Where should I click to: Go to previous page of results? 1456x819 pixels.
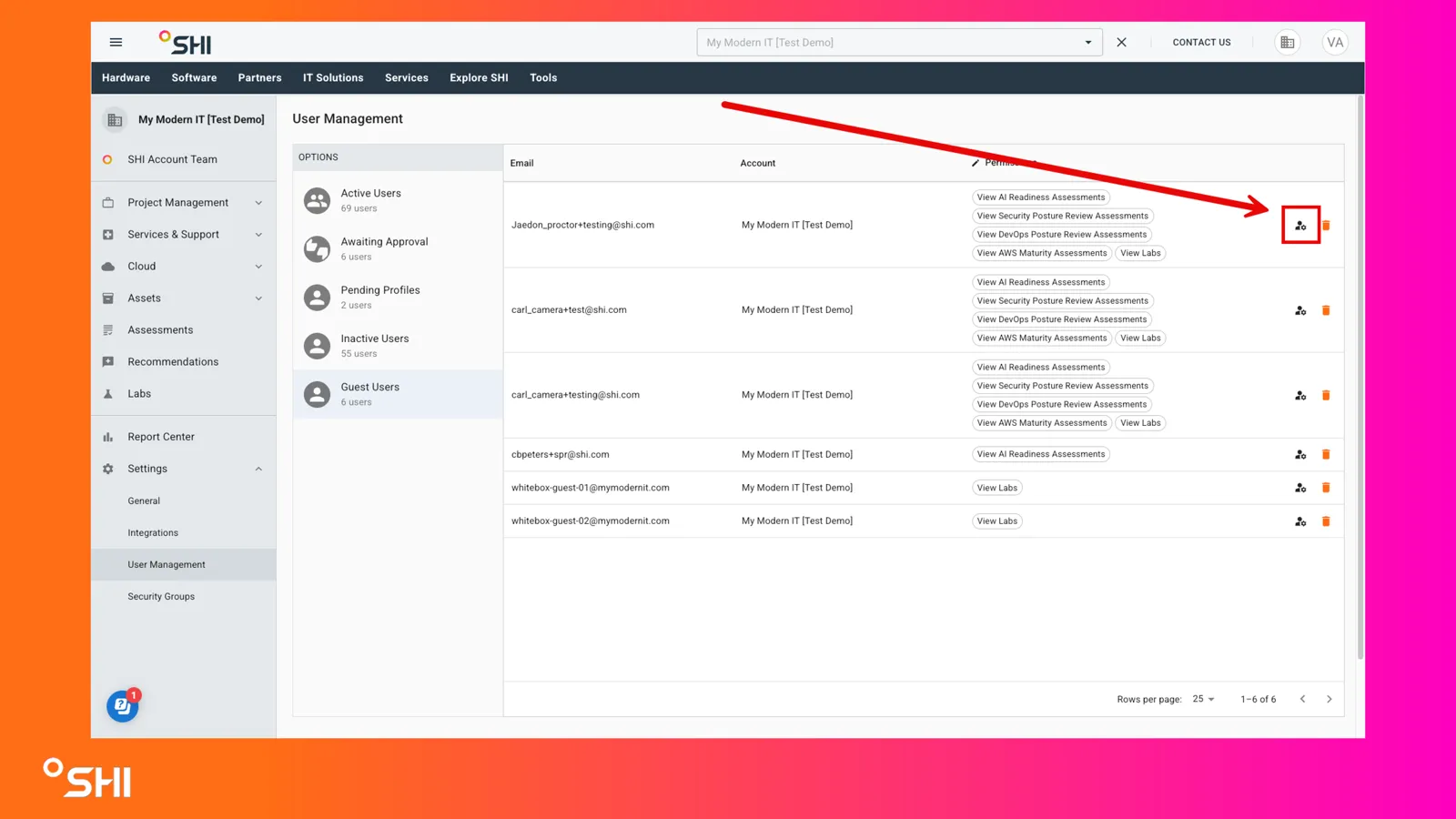click(x=1302, y=699)
